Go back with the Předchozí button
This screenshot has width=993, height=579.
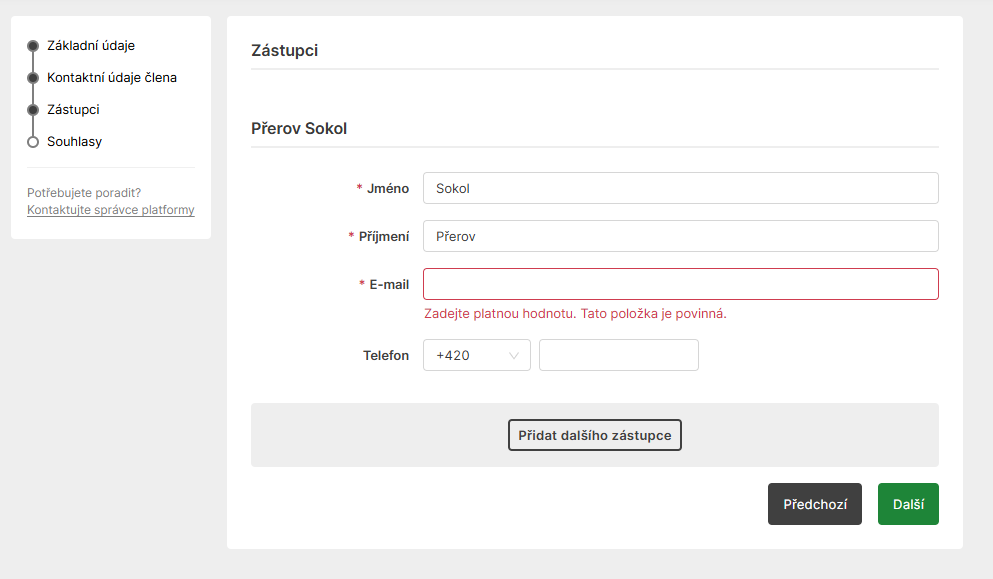click(x=814, y=504)
